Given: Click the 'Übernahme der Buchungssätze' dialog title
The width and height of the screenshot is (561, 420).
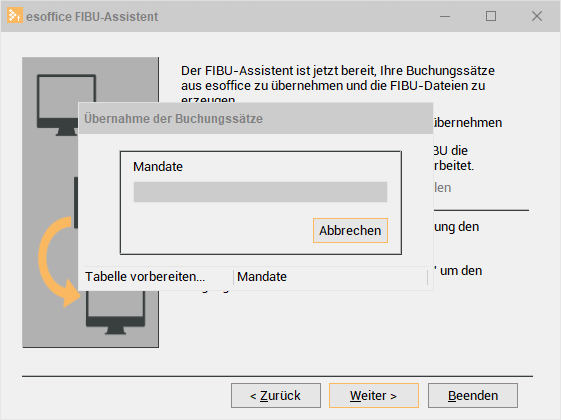Looking at the screenshot, I should pos(174,119).
